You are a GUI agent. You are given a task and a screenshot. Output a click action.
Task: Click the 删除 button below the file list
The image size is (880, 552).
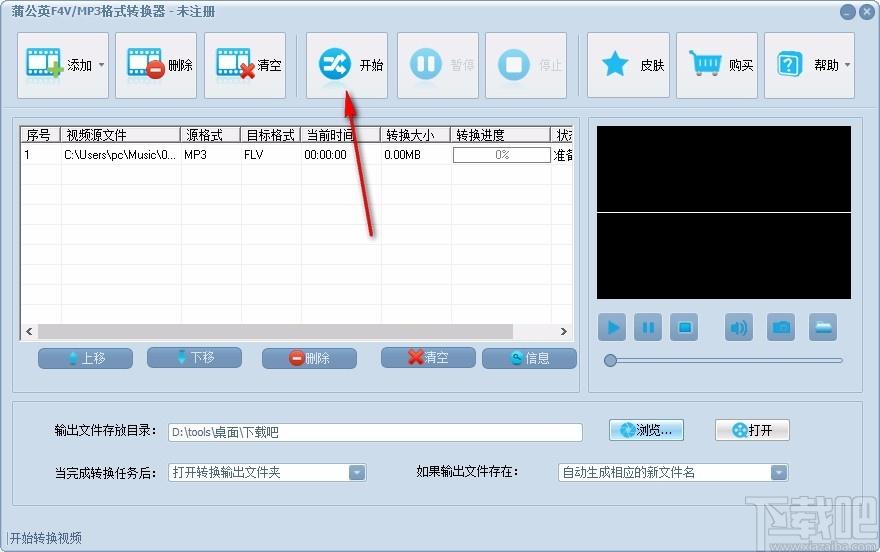click(309, 358)
